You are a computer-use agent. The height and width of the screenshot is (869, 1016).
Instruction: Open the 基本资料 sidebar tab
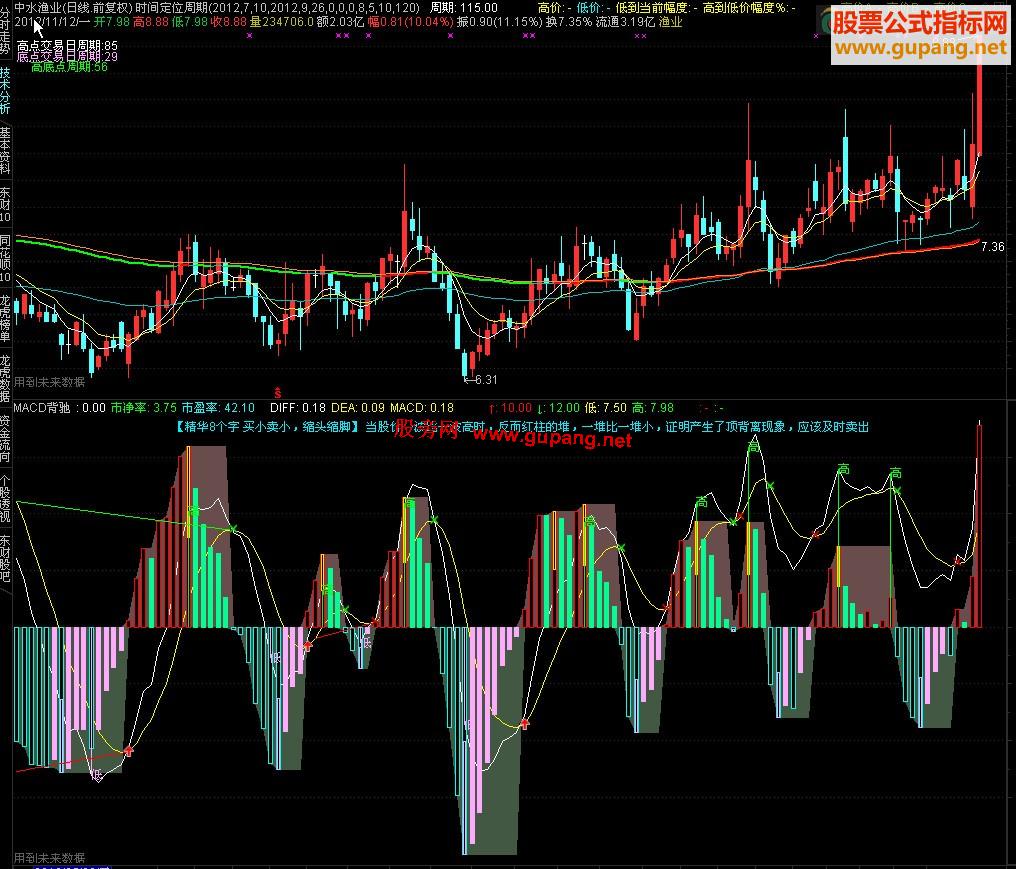tap(5, 150)
